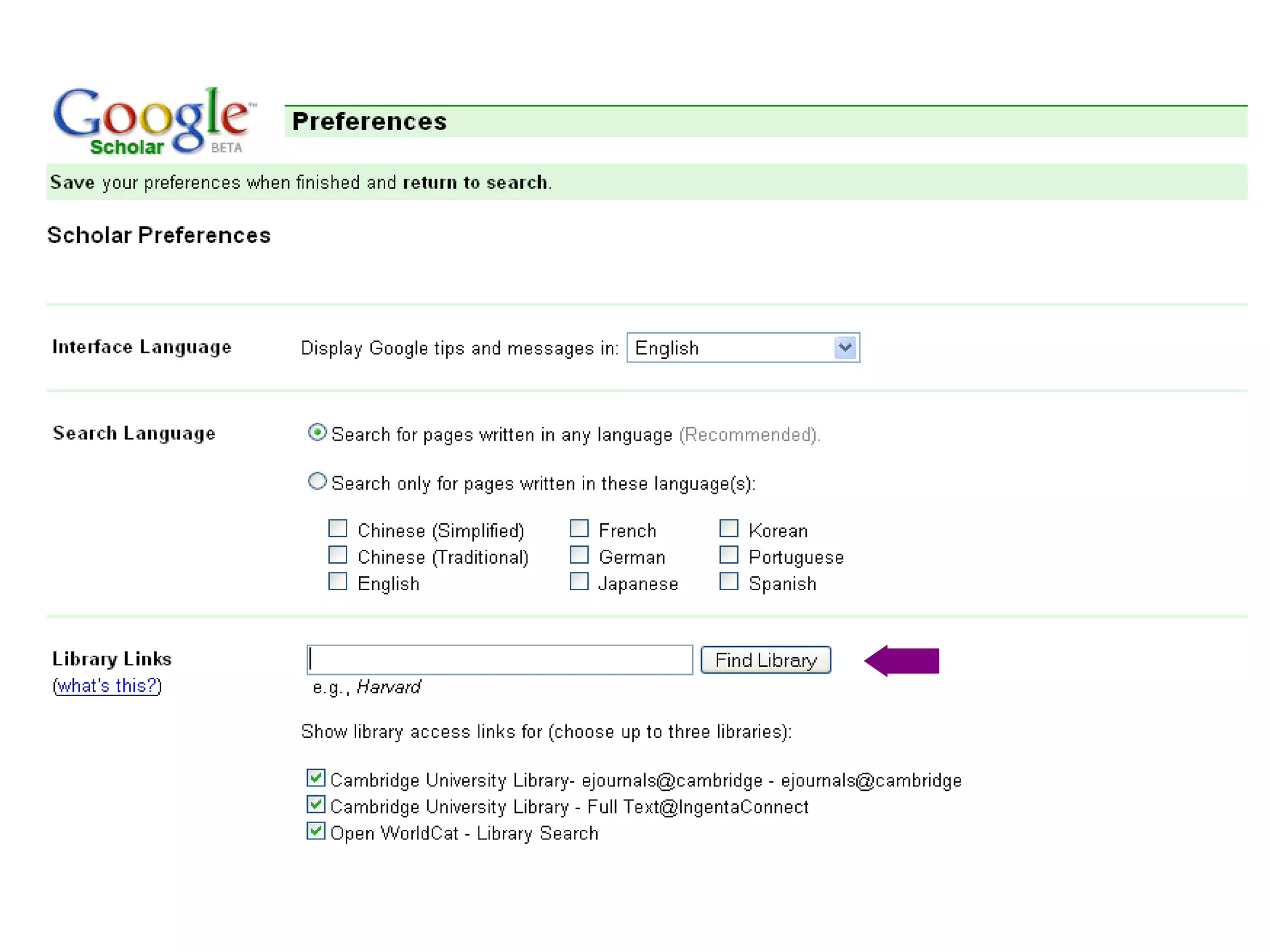Tick the Japanese checkbox
Viewport: 1270px width, 952px height.
click(x=579, y=582)
